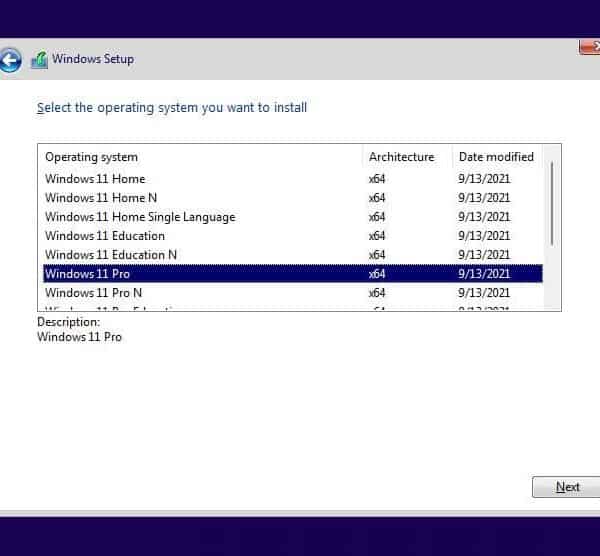Click the list's vertical scrollbar thumb

552,204
